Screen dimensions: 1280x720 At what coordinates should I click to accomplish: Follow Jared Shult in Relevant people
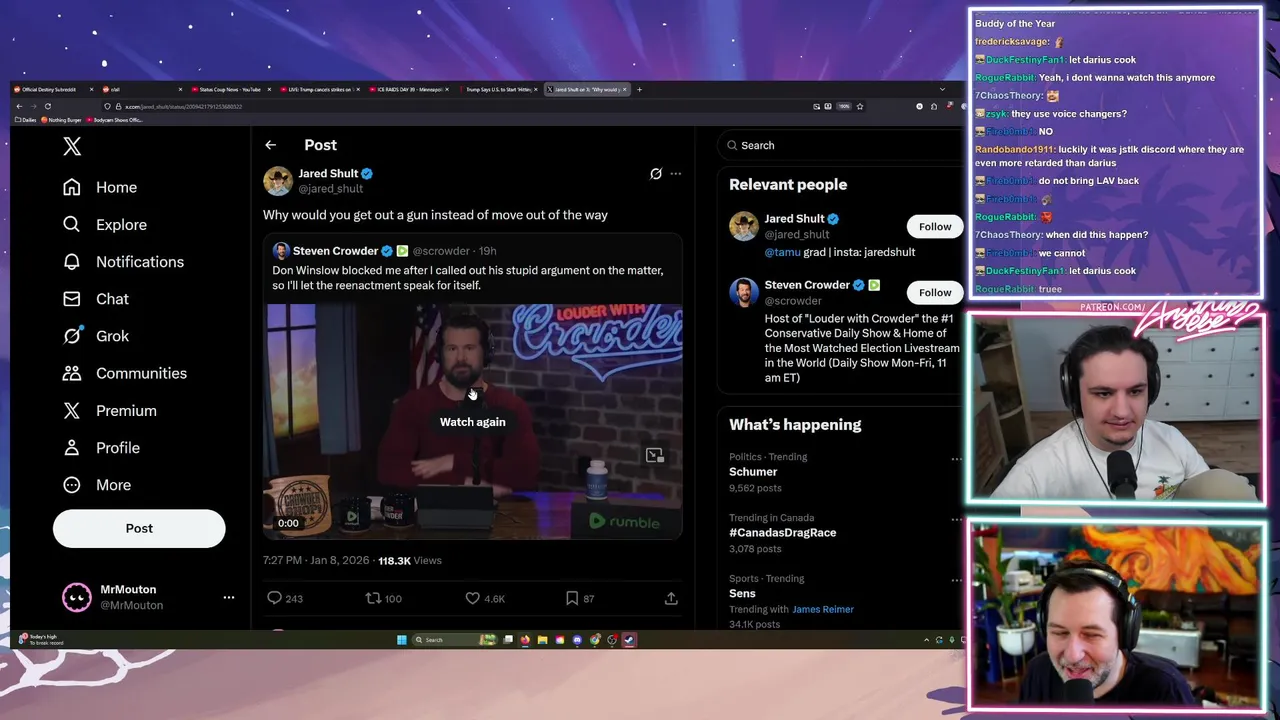(935, 226)
